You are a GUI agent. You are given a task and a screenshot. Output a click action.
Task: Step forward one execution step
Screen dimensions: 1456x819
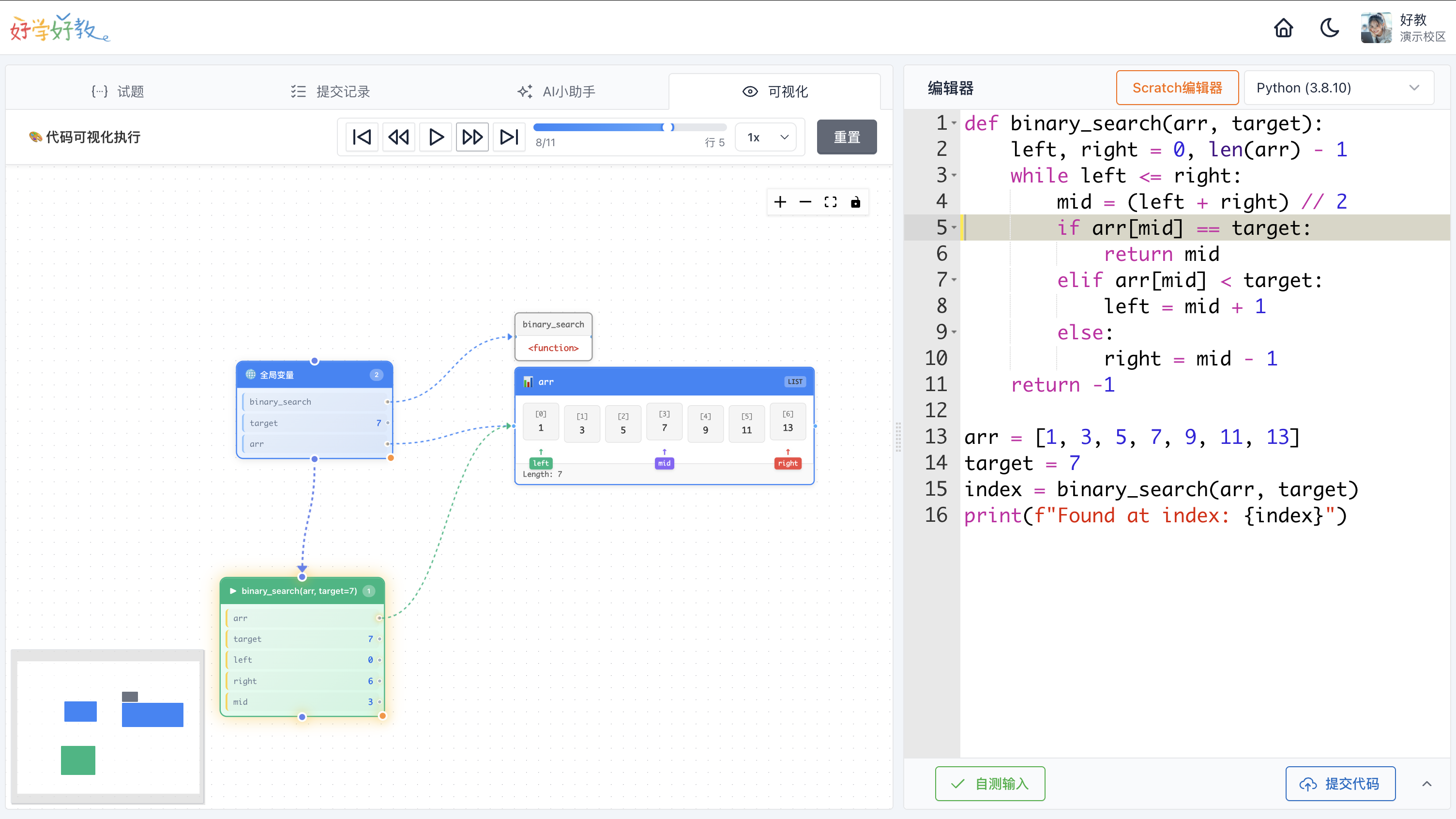472,137
